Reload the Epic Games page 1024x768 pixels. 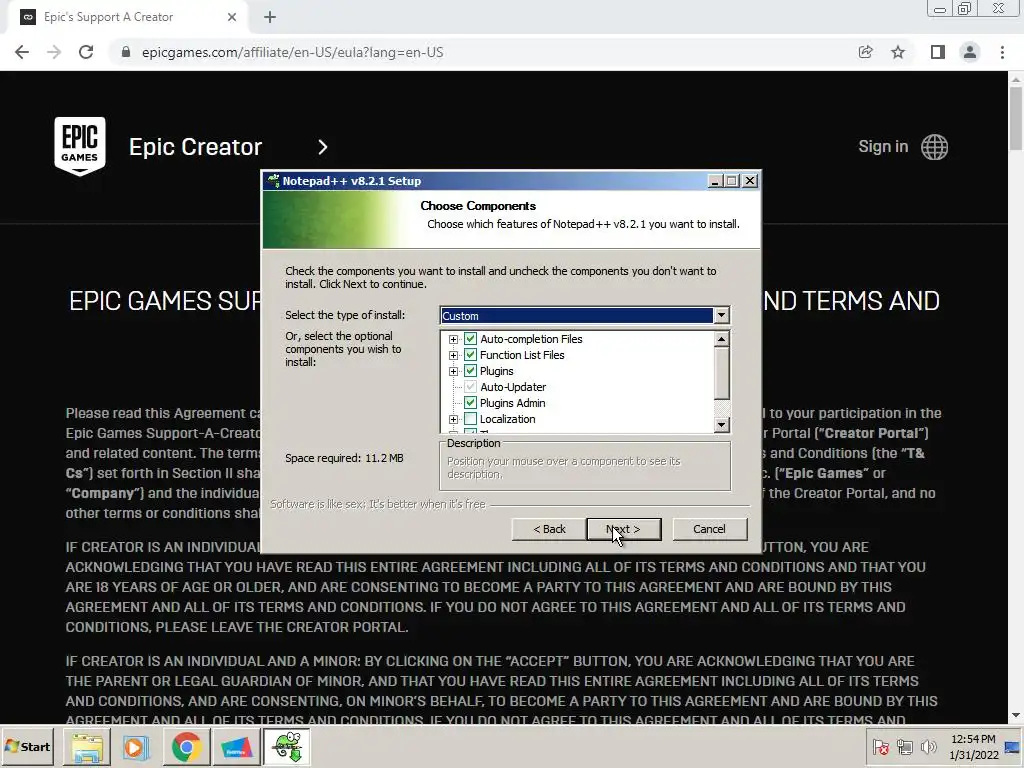click(86, 52)
